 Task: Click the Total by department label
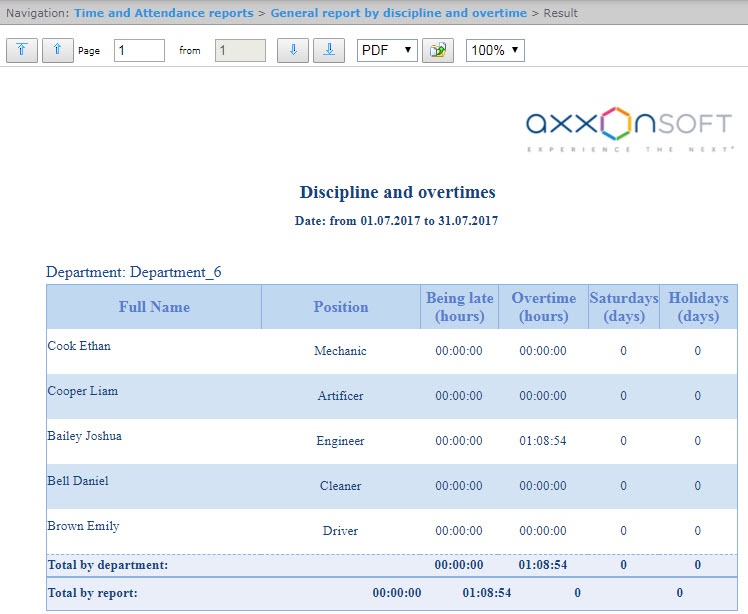coord(108,565)
